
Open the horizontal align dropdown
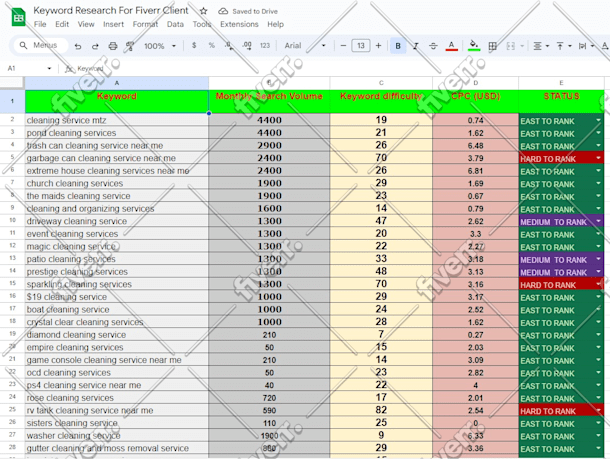pos(541,46)
